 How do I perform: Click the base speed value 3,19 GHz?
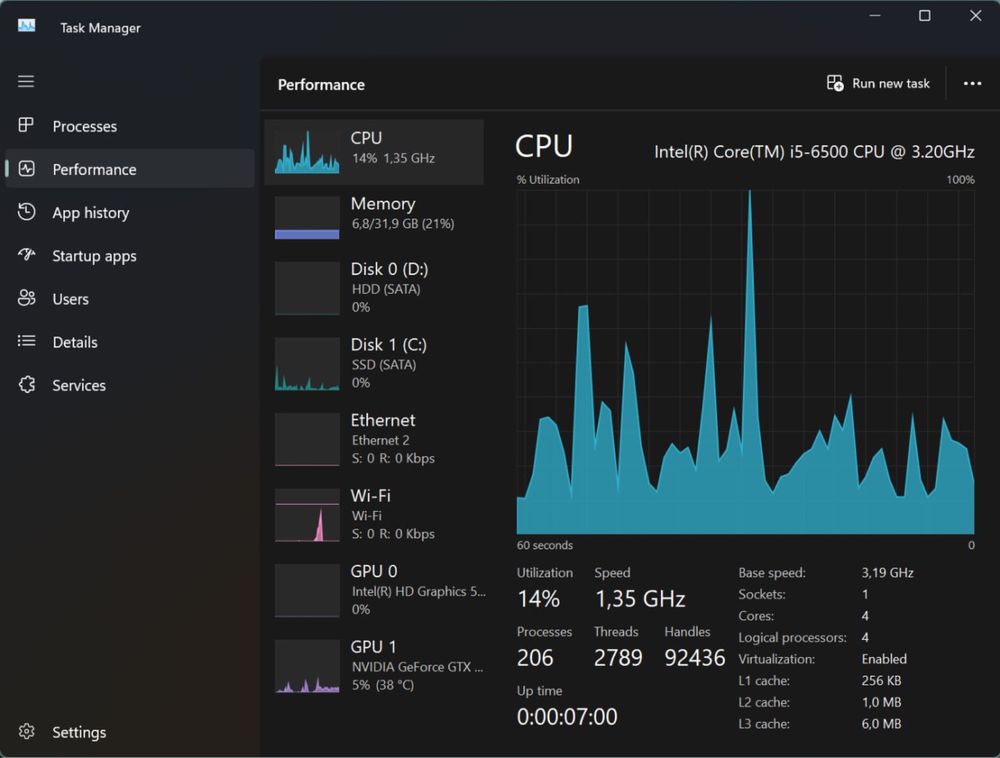887,572
